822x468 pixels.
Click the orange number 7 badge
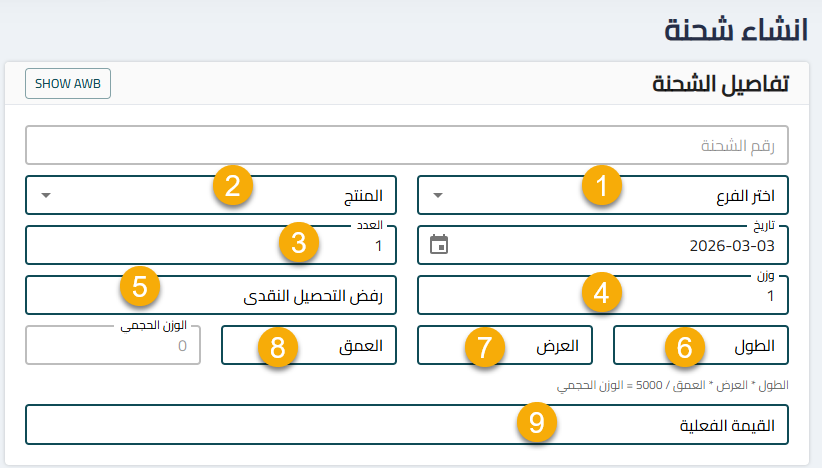pos(485,347)
